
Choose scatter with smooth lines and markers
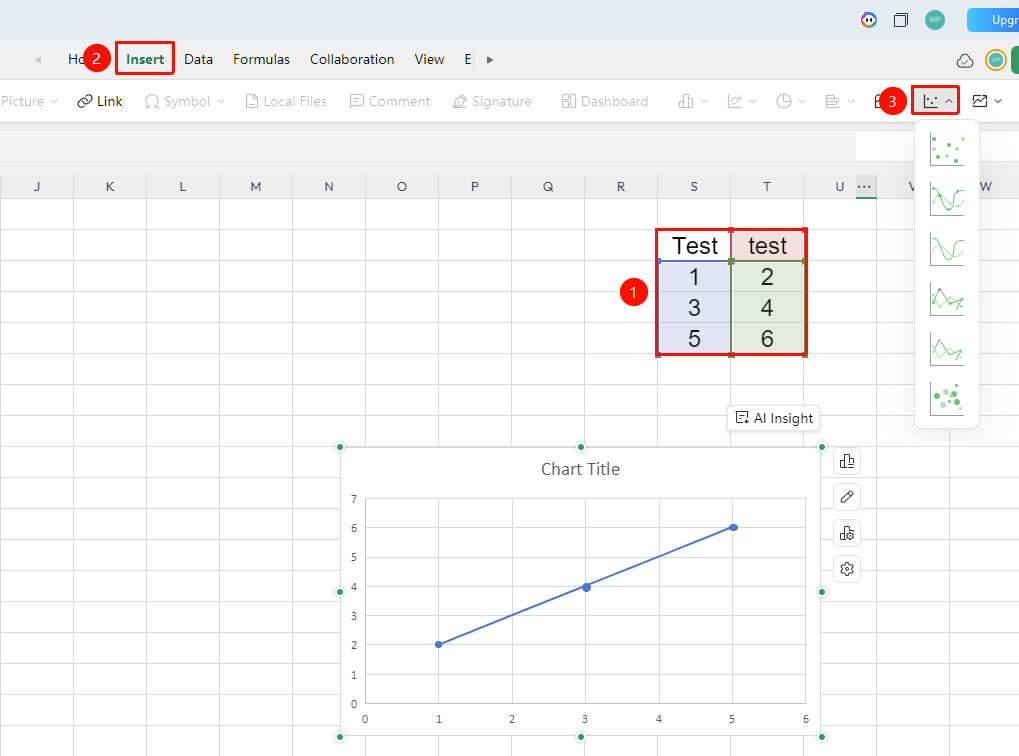[x=947, y=199]
